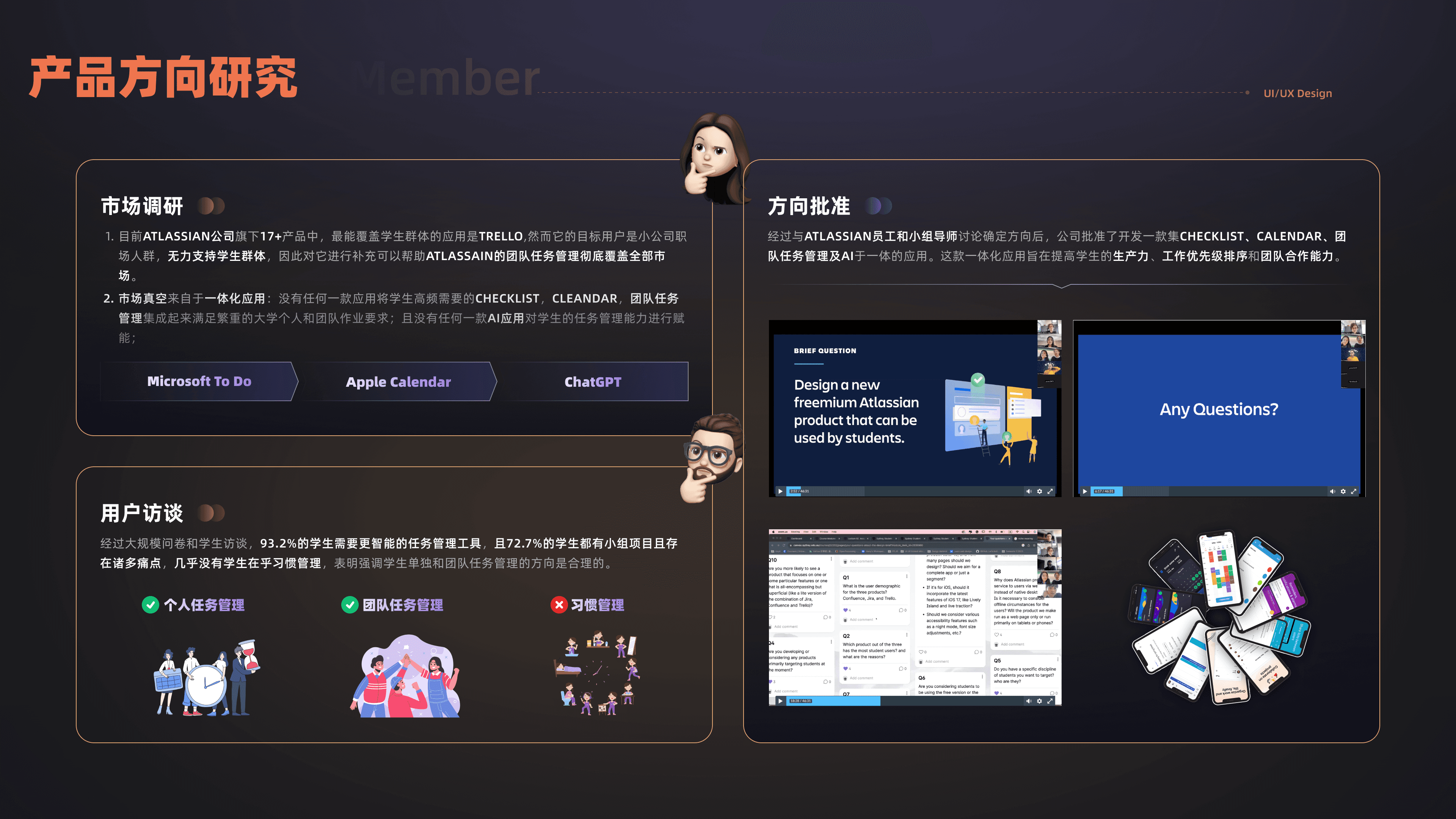The width and height of the screenshot is (1456, 819).
Task: Select the personal task clock illustration
Action: [x=207, y=678]
